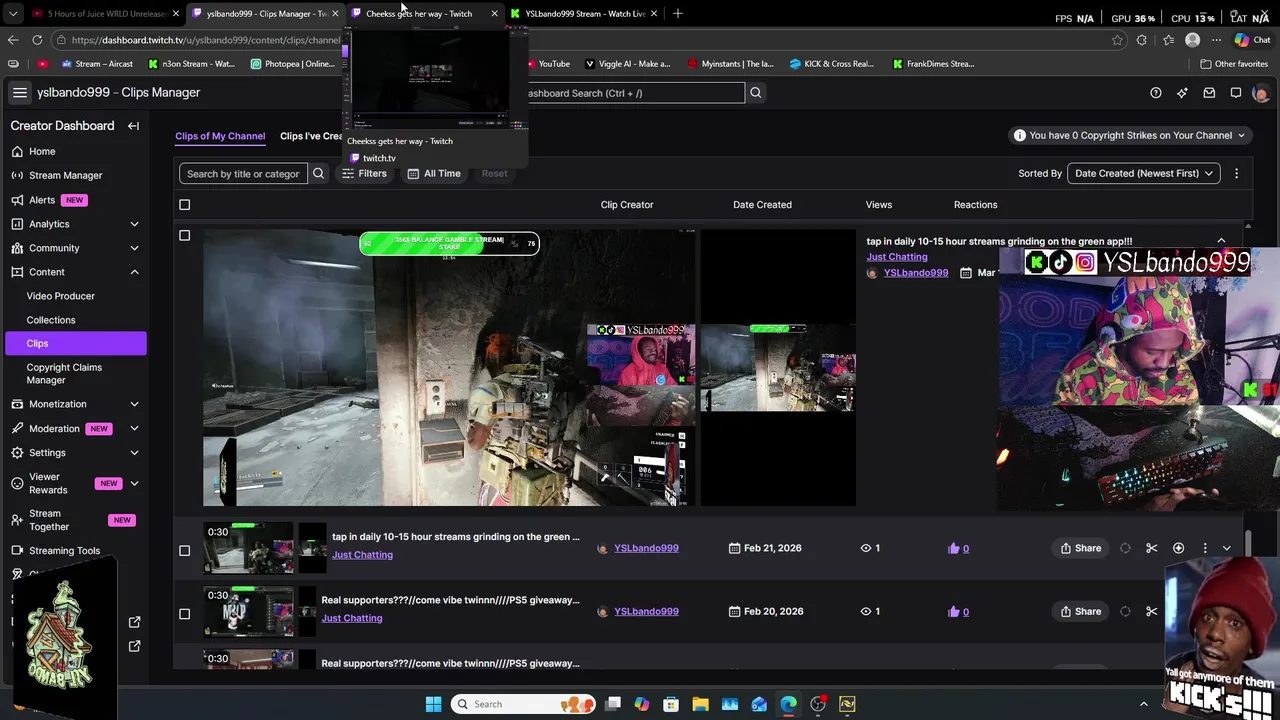The width and height of the screenshot is (1280, 720).
Task: Toggle the select-all clips header checkbox
Action: (184, 205)
